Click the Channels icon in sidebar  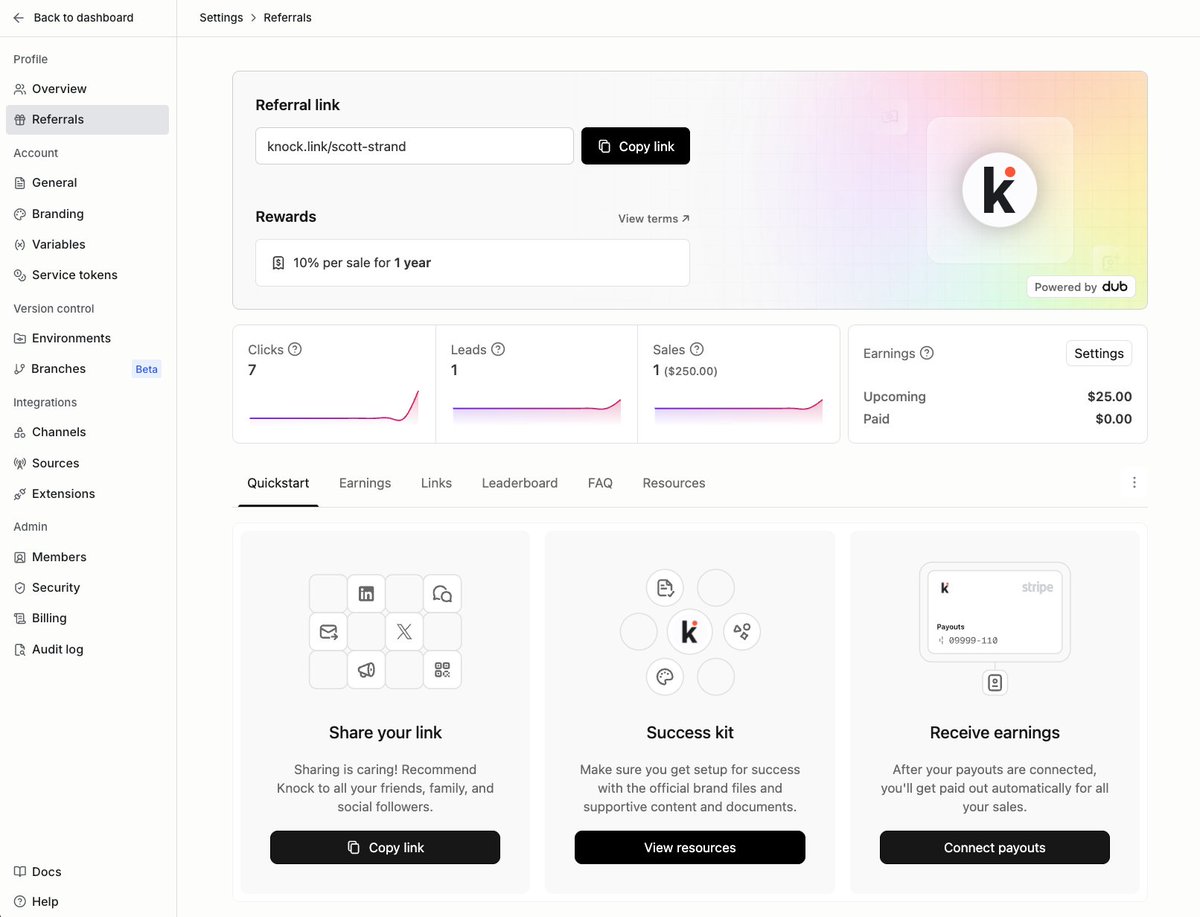pos(20,433)
